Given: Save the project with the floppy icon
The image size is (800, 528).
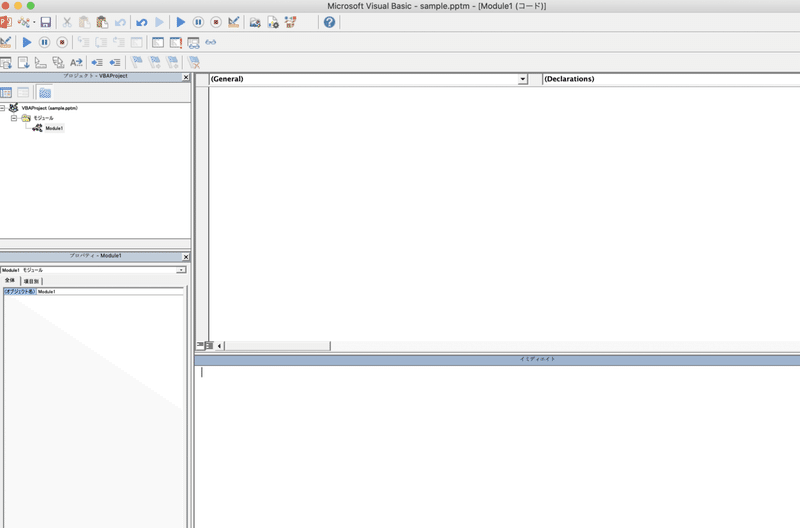Looking at the screenshot, I should click(x=46, y=22).
